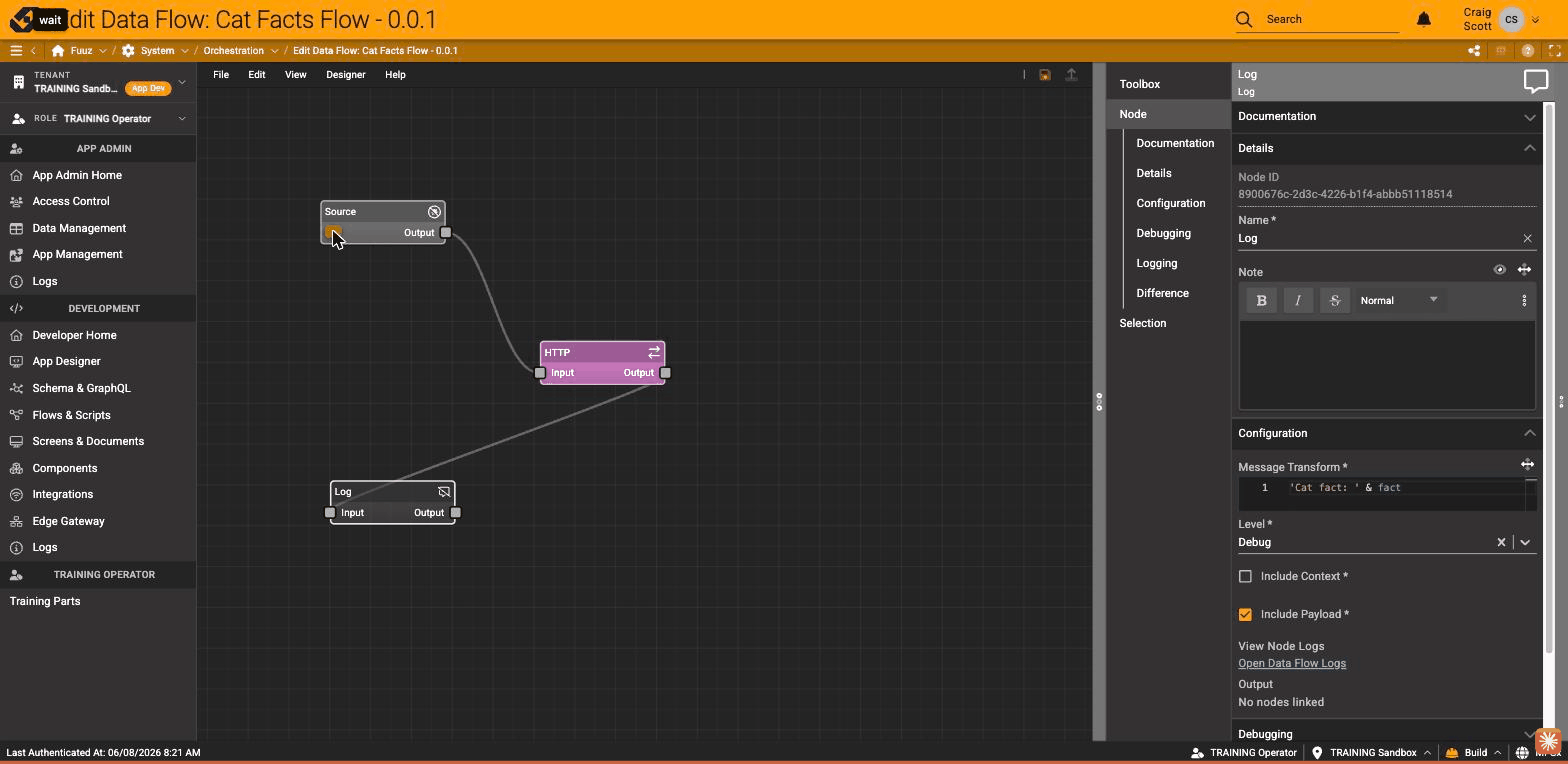Select the Toolbox tab

click(1139, 84)
